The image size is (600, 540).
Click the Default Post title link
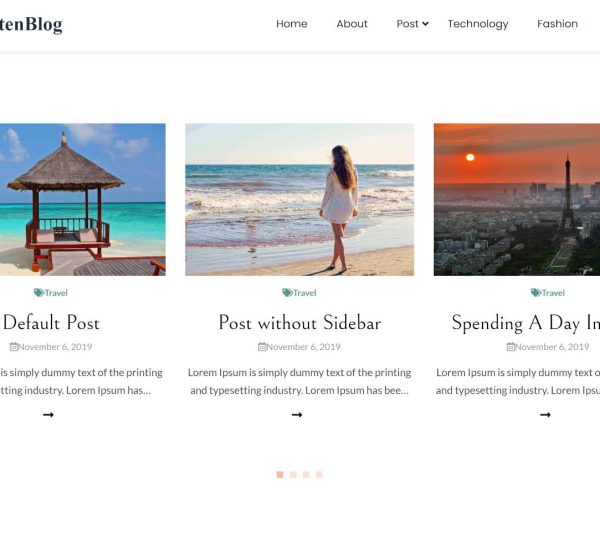click(x=50, y=322)
